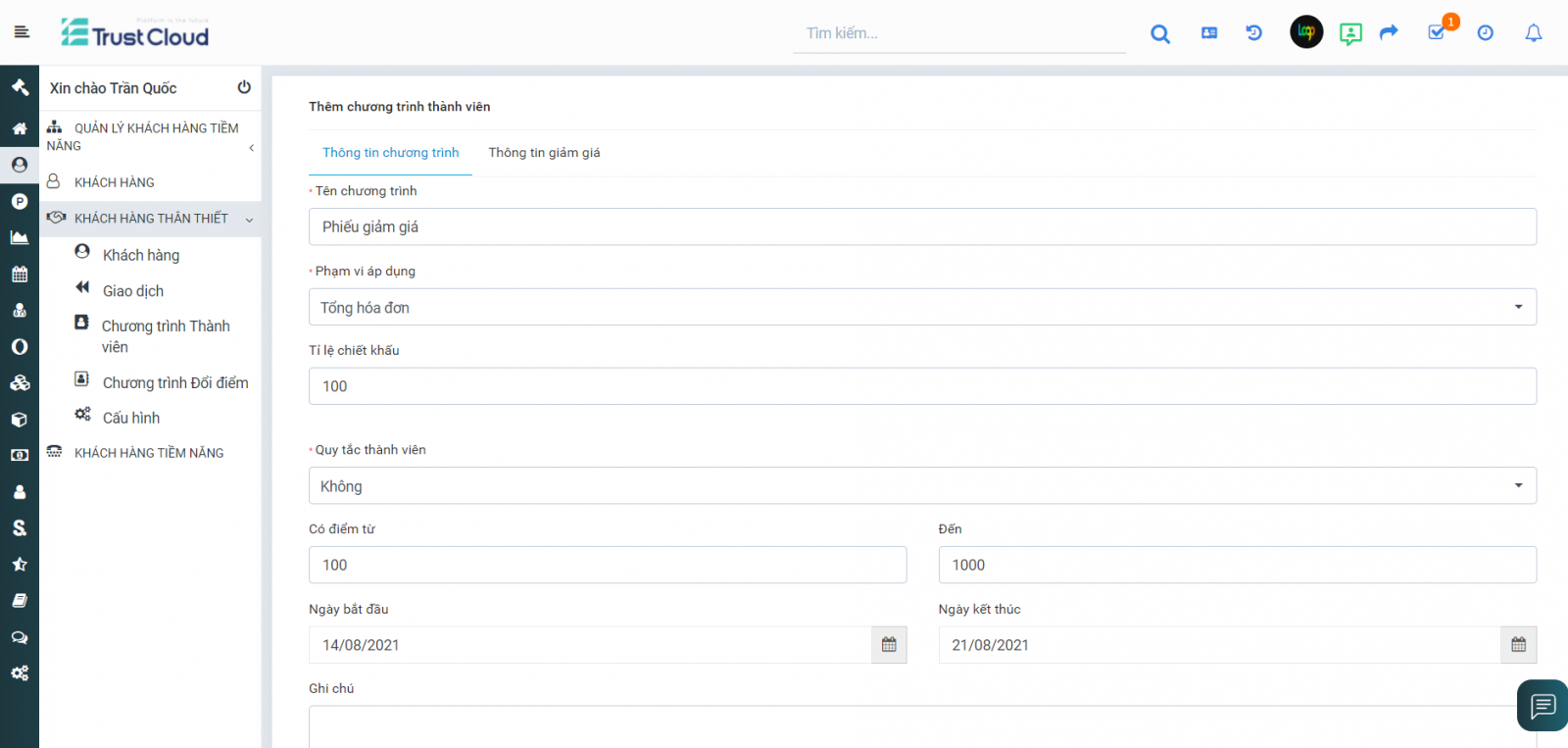Open the notification bell icon
The image size is (1568, 748).
coord(1534,33)
